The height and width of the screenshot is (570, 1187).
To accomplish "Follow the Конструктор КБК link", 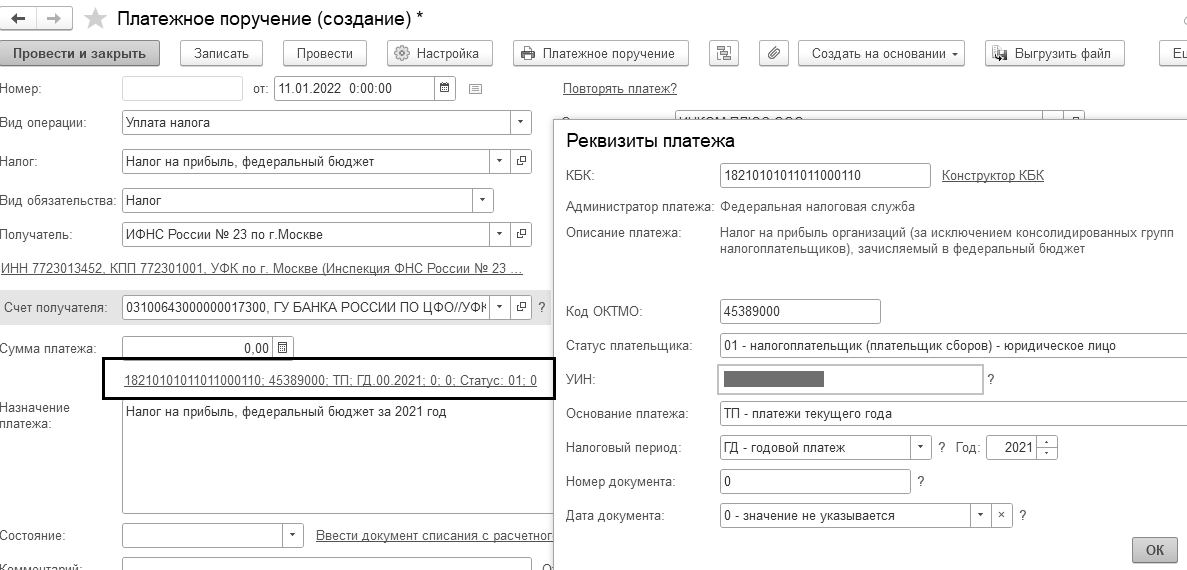I will point(992,176).
